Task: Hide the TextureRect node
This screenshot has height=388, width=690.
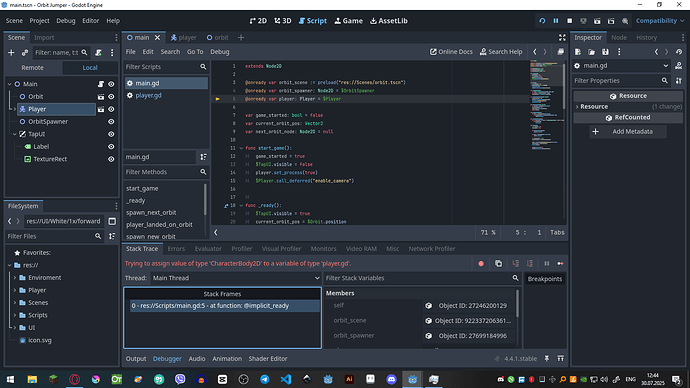Action: 111,159
